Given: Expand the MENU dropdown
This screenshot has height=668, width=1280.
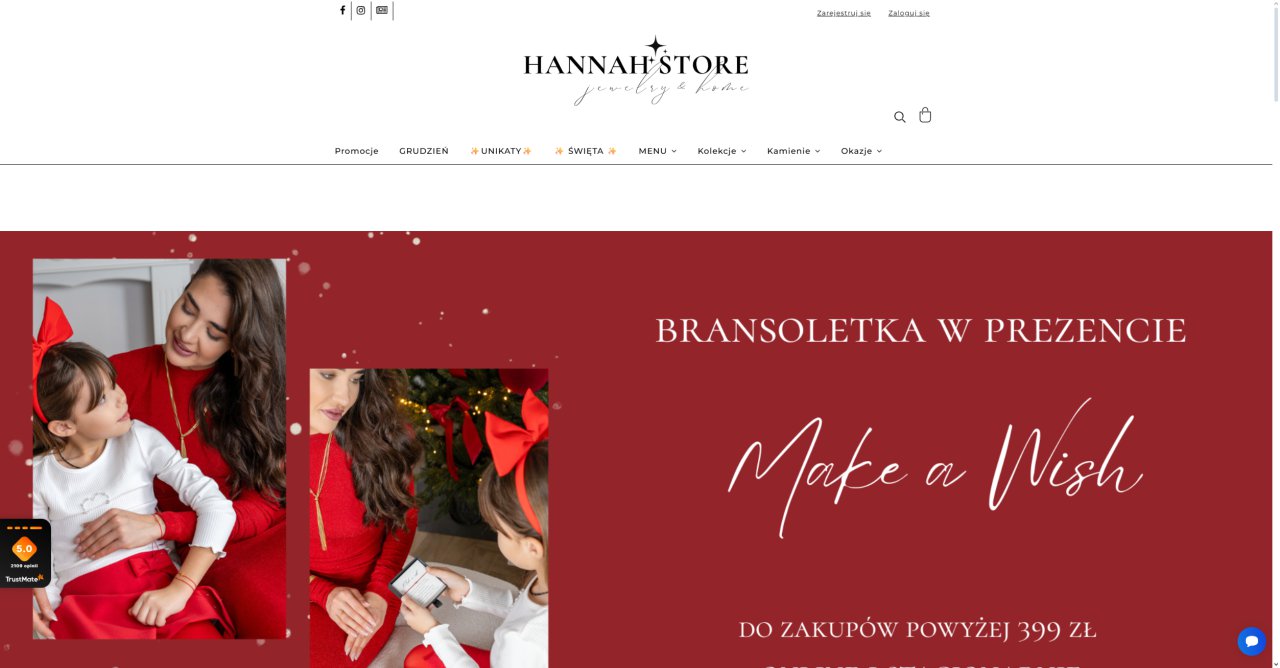Looking at the screenshot, I should [x=657, y=151].
